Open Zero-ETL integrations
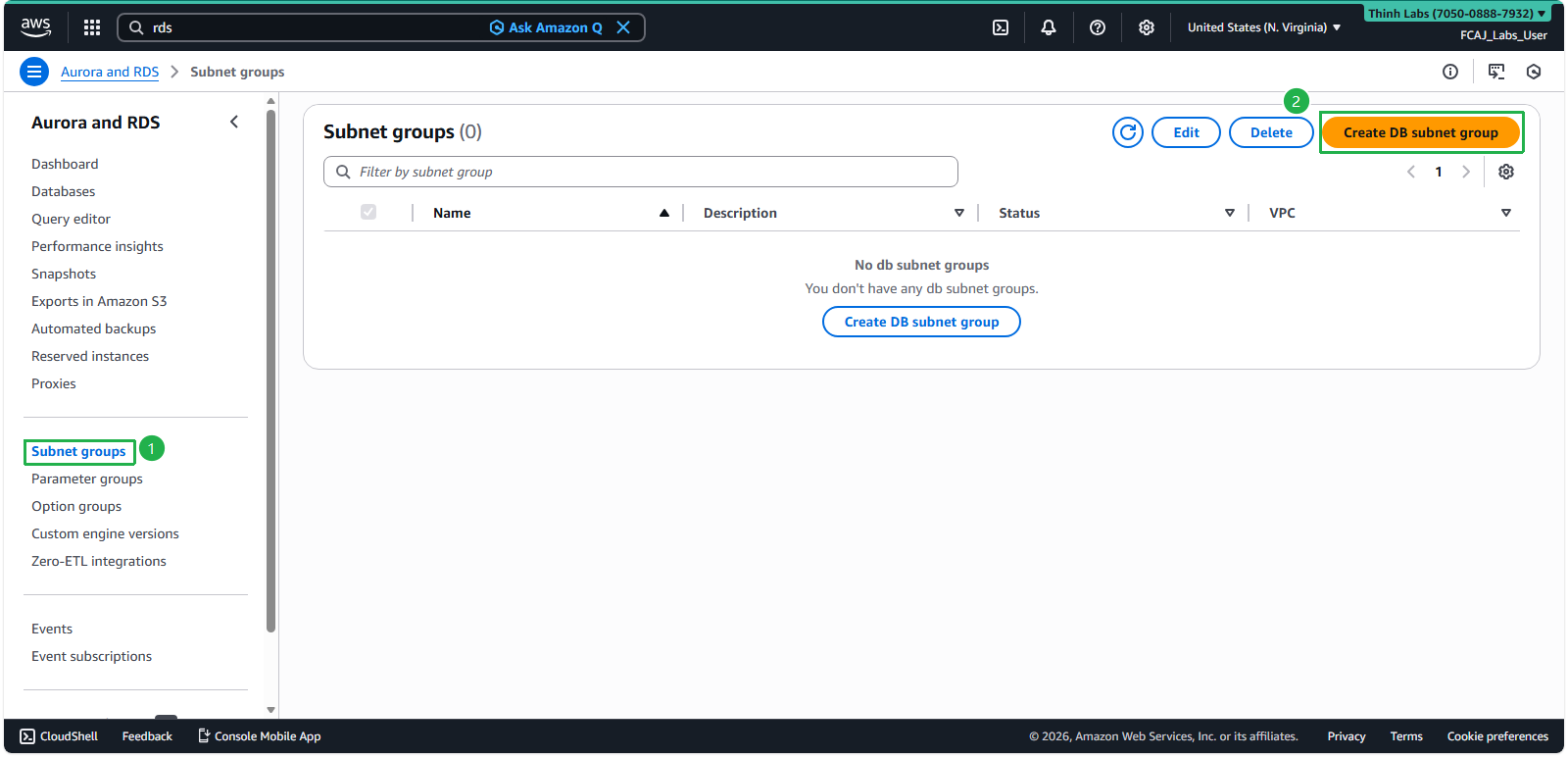The width and height of the screenshot is (1568, 757). tap(99, 561)
